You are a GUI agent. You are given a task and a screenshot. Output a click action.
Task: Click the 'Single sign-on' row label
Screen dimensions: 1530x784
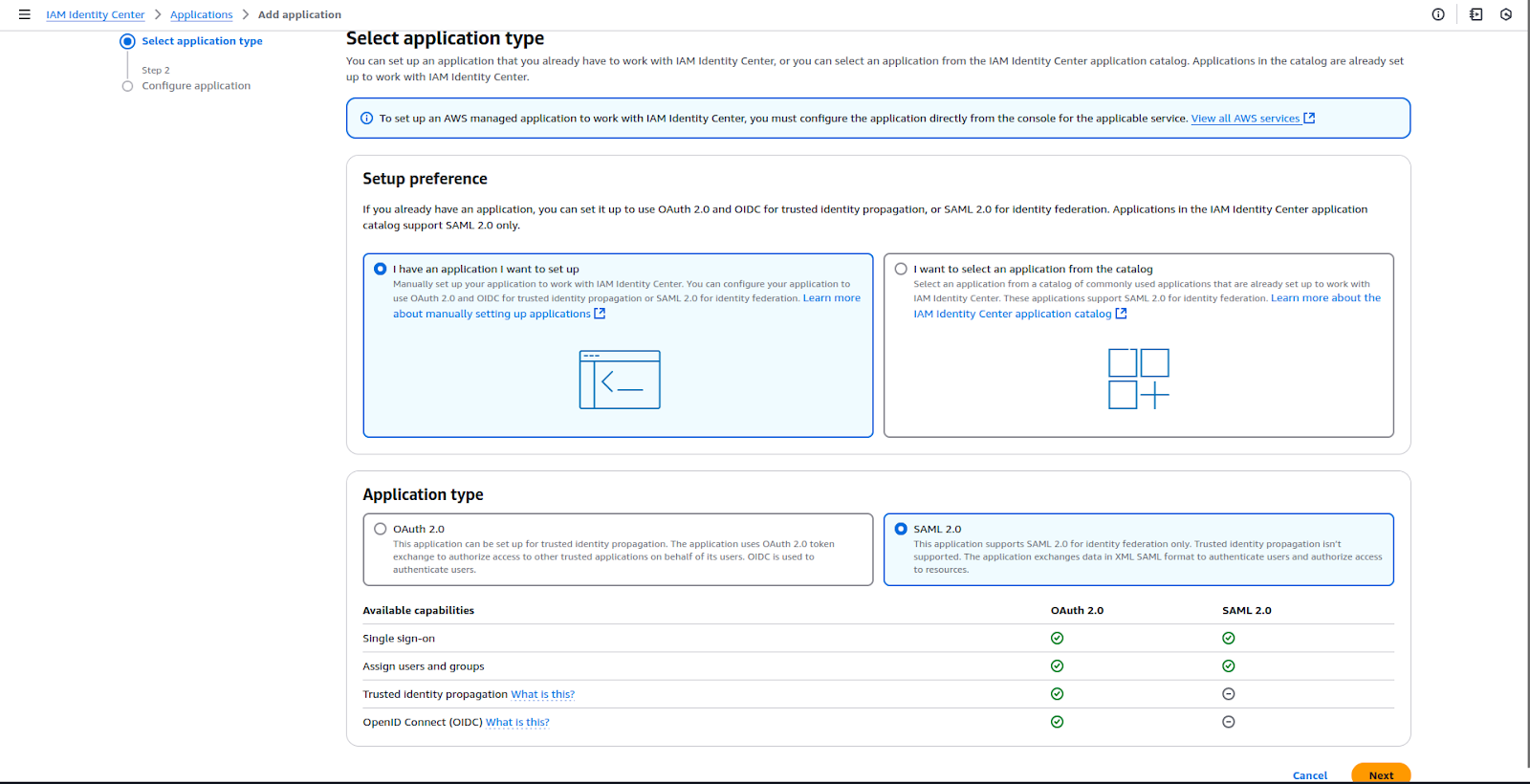pyautogui.click(x=399, y=639)
